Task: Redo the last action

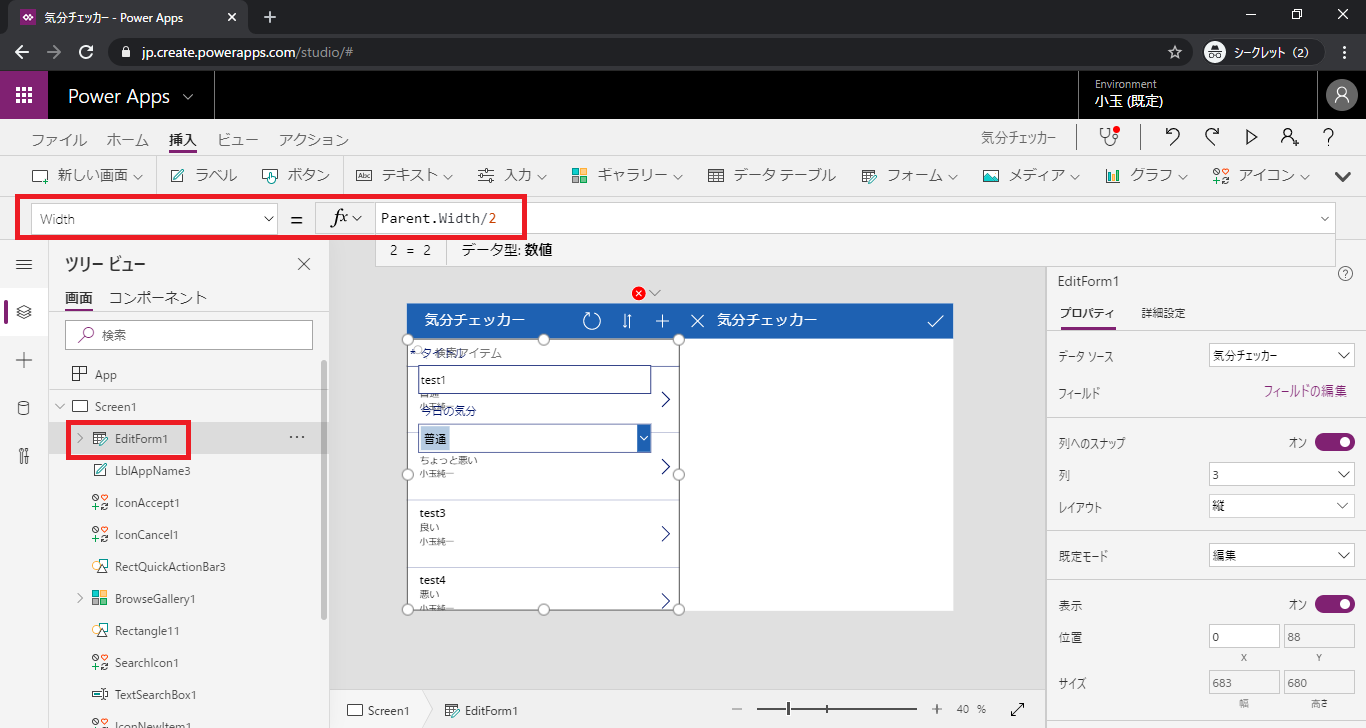Action: [1212, 137]
